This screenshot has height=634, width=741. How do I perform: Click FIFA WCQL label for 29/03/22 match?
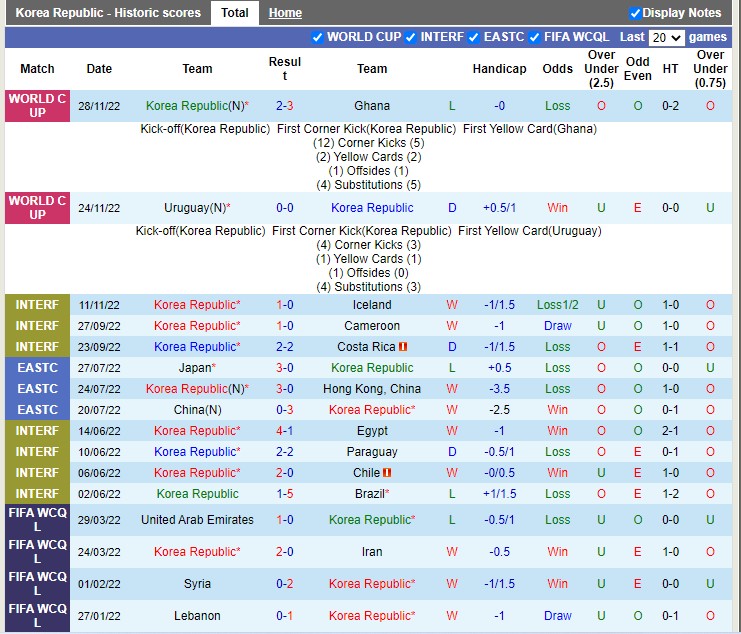[x=37, y=520]
